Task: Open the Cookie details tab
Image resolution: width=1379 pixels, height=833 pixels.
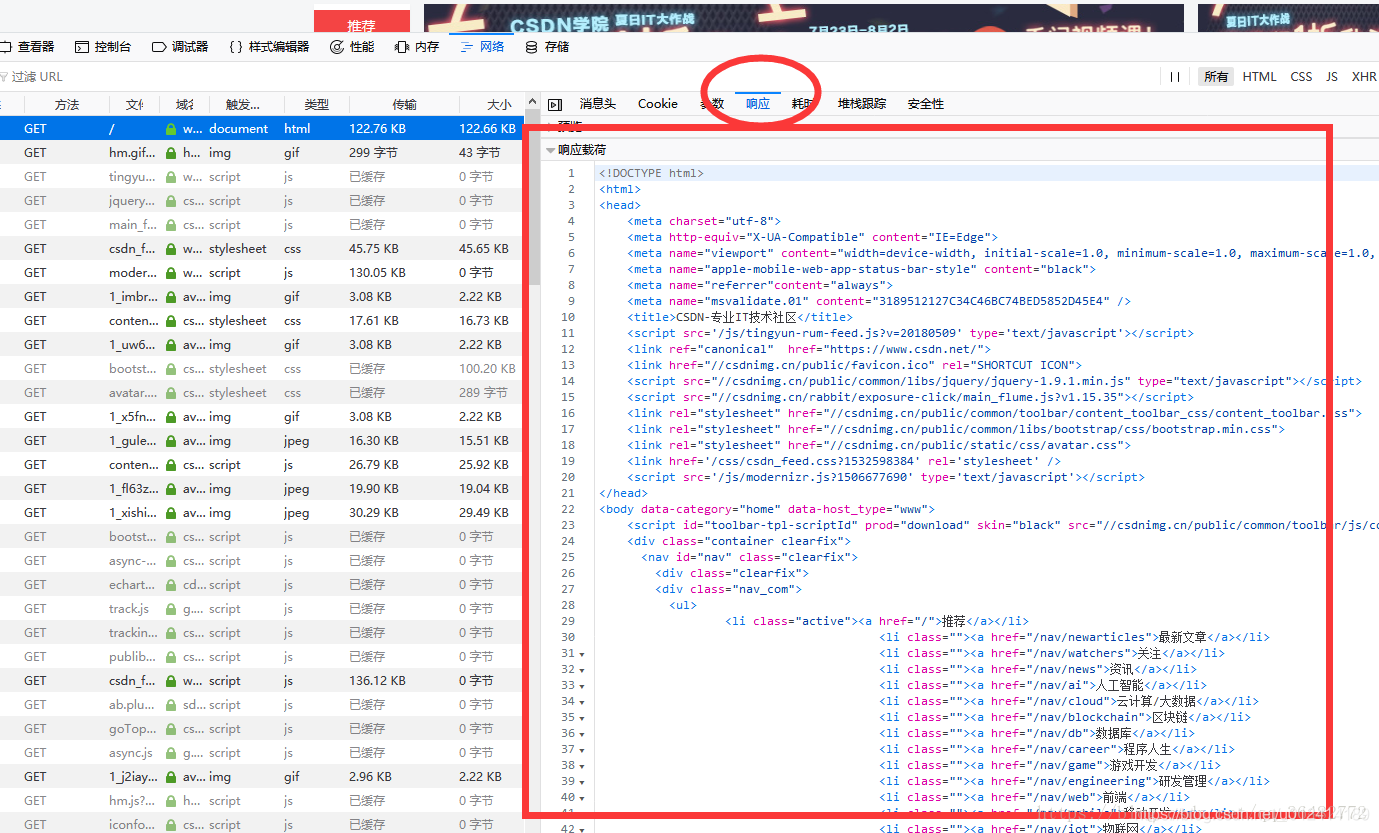Action: pos(658,104)
